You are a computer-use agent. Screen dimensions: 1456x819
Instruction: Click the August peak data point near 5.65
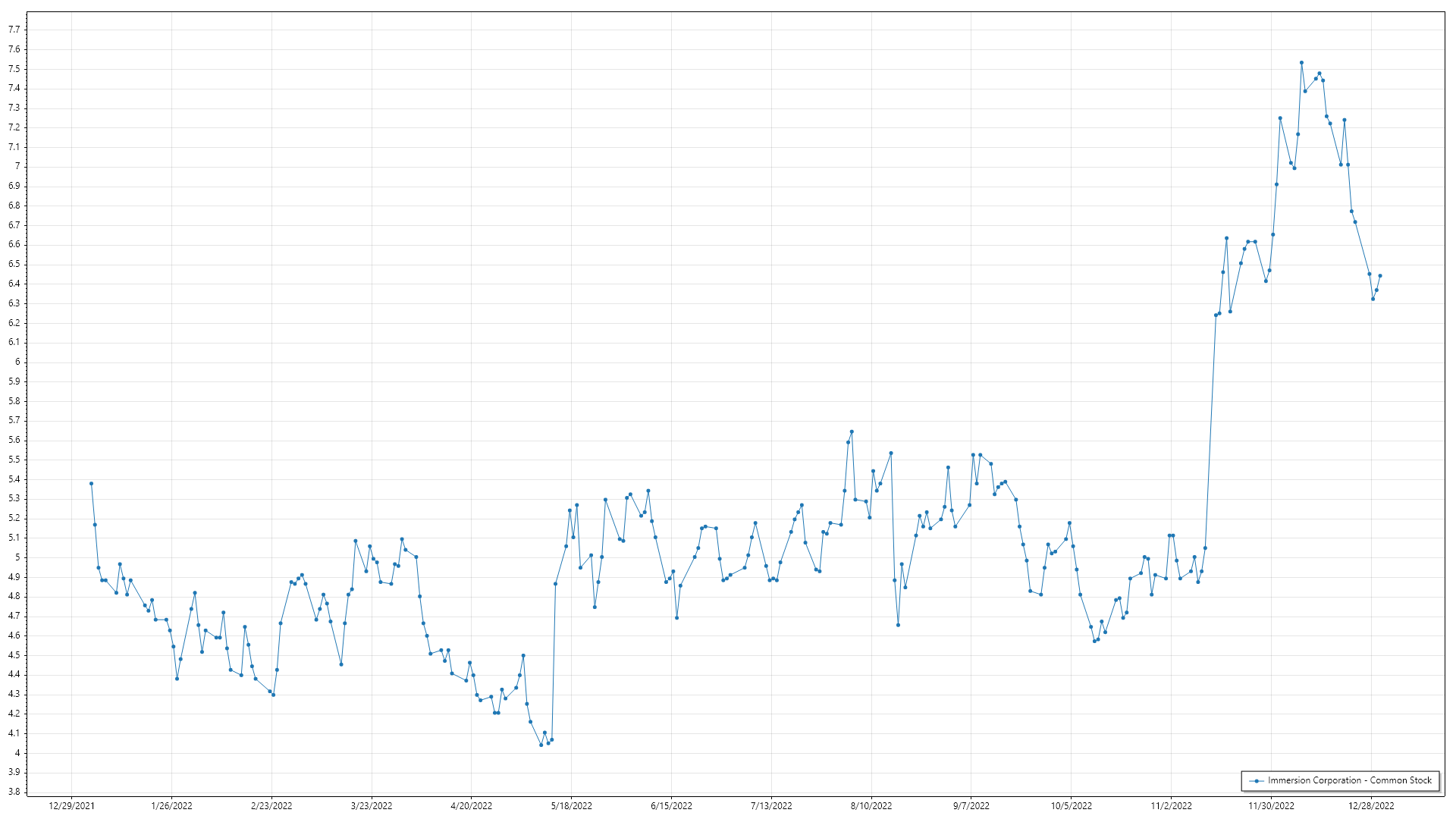[852, 431]
